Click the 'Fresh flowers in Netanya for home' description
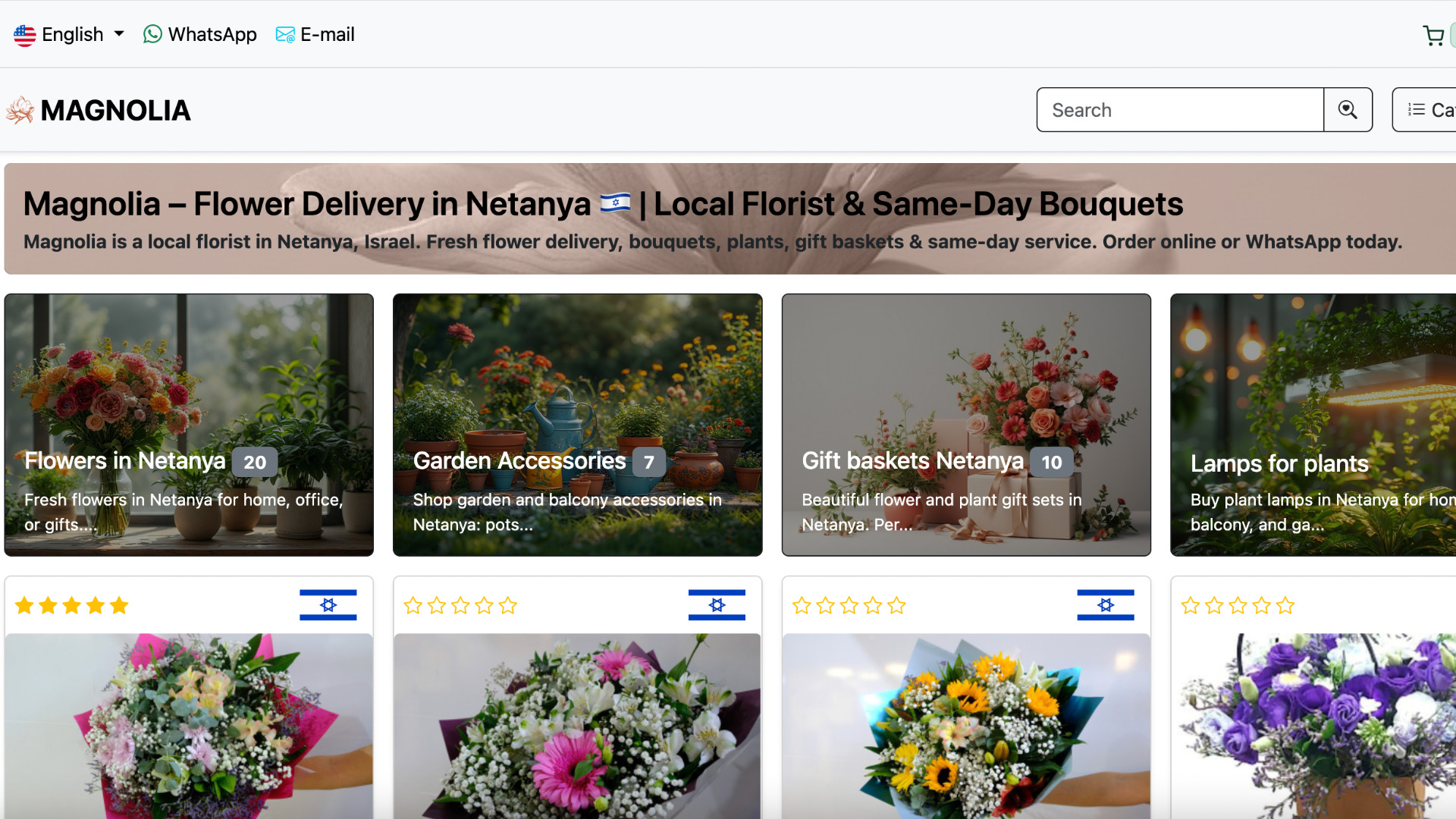Image resolution: width=1456 pixels, height=819 pixels. pos(184,512)
